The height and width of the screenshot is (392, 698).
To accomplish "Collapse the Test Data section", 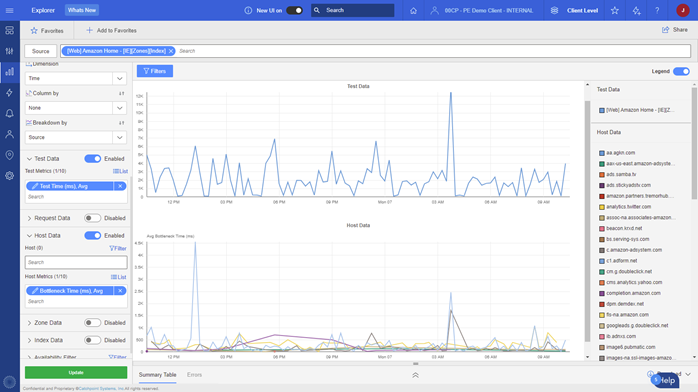I will (29, 159).
